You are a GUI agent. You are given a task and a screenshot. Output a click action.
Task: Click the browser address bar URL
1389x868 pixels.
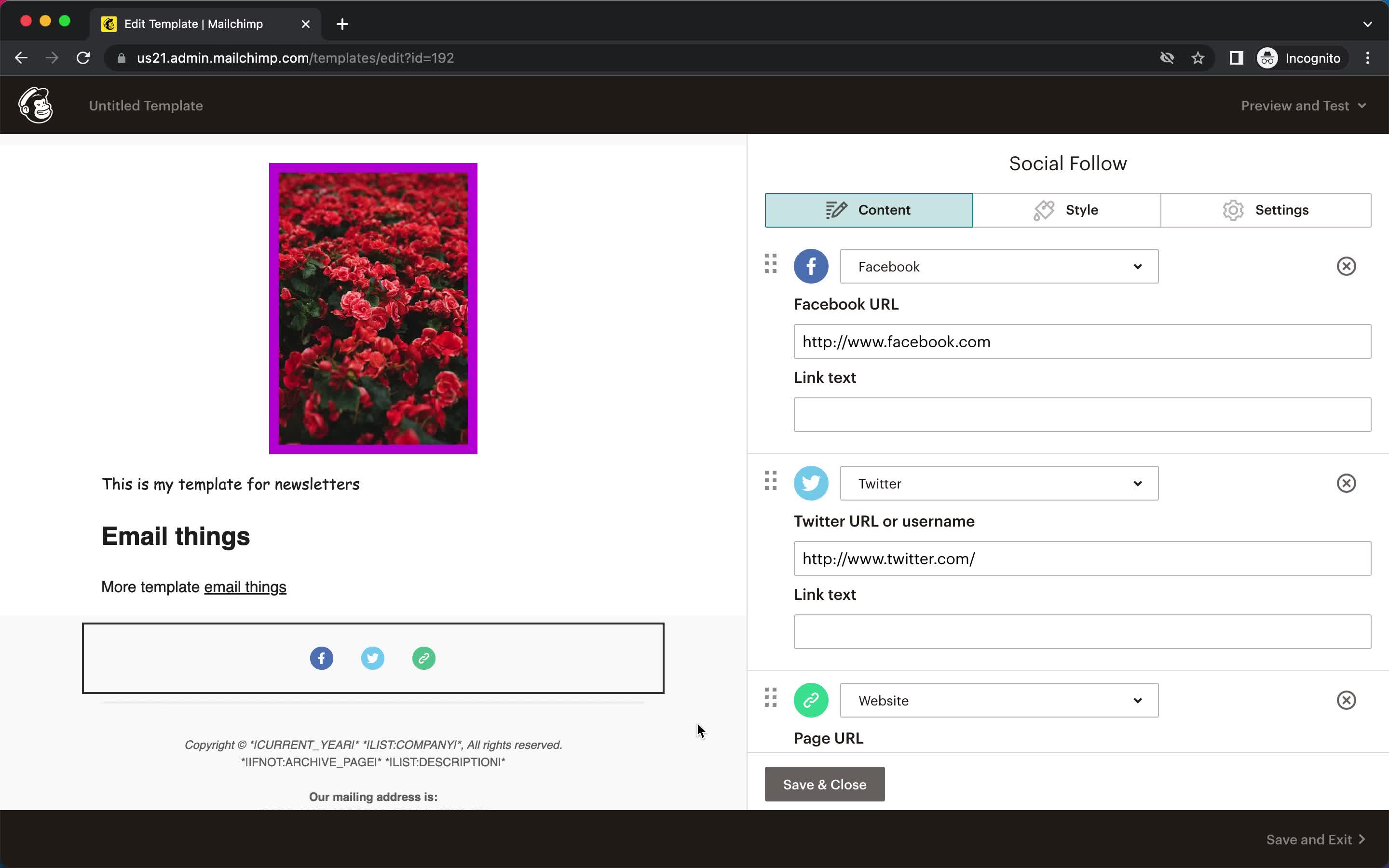pos(295,58)
